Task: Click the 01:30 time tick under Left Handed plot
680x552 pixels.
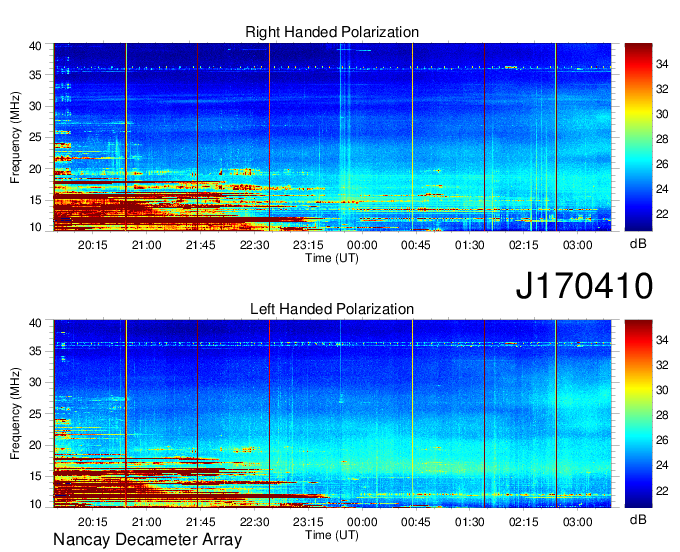Action: point(470,522)
